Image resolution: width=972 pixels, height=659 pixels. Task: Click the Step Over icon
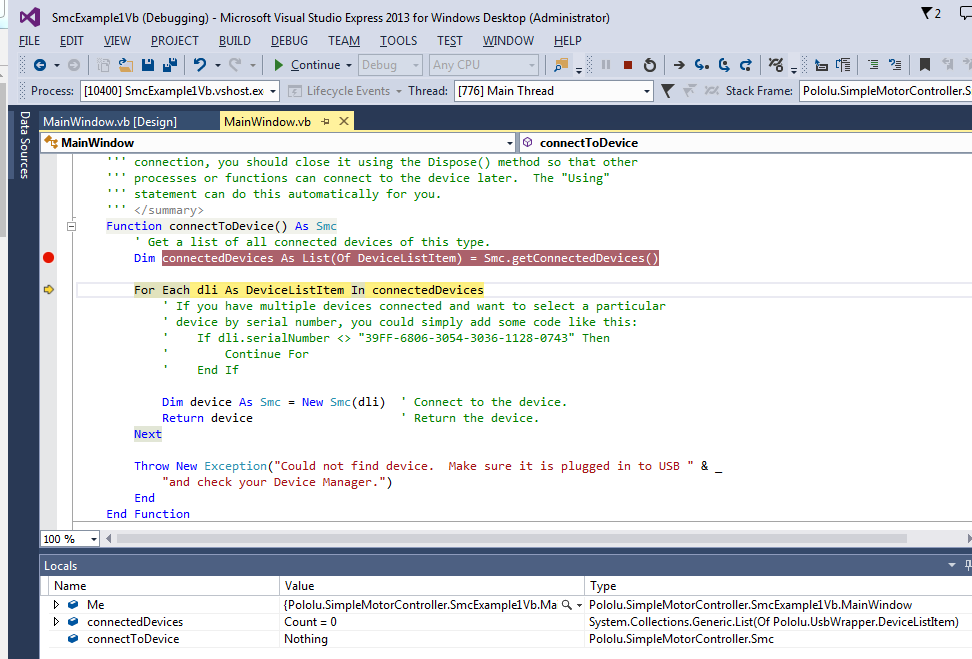pyautogui.click(x=723, y=65)
